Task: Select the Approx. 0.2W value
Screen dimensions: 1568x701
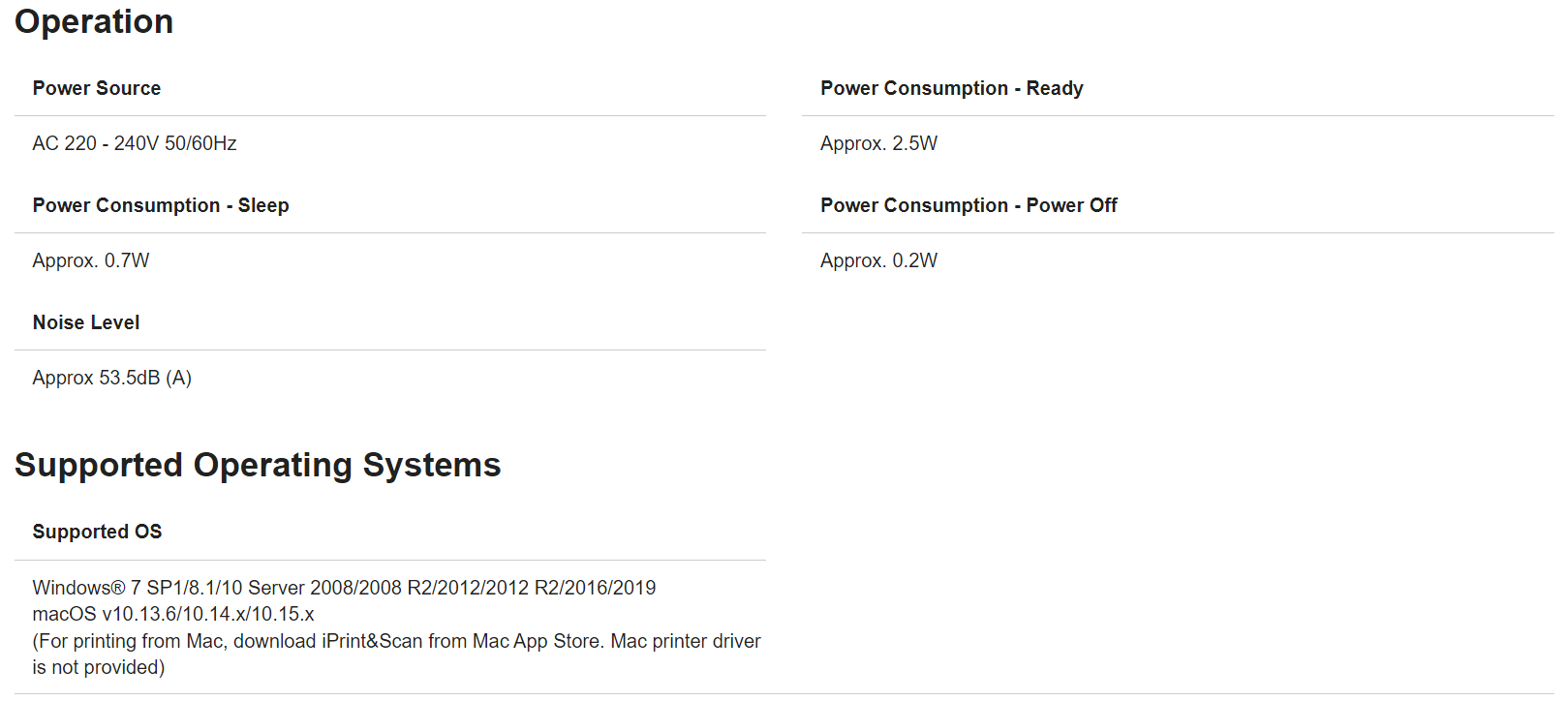Action: coord(878,260)
